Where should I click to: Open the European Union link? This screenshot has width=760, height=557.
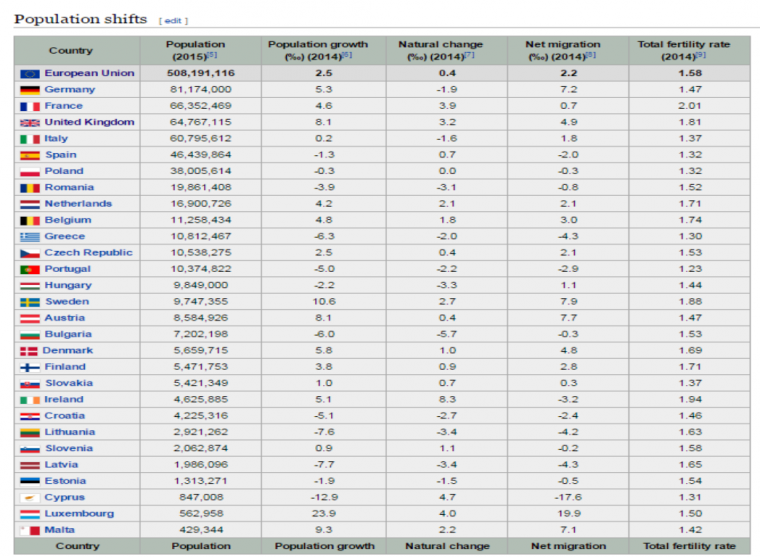coord(89,73)
